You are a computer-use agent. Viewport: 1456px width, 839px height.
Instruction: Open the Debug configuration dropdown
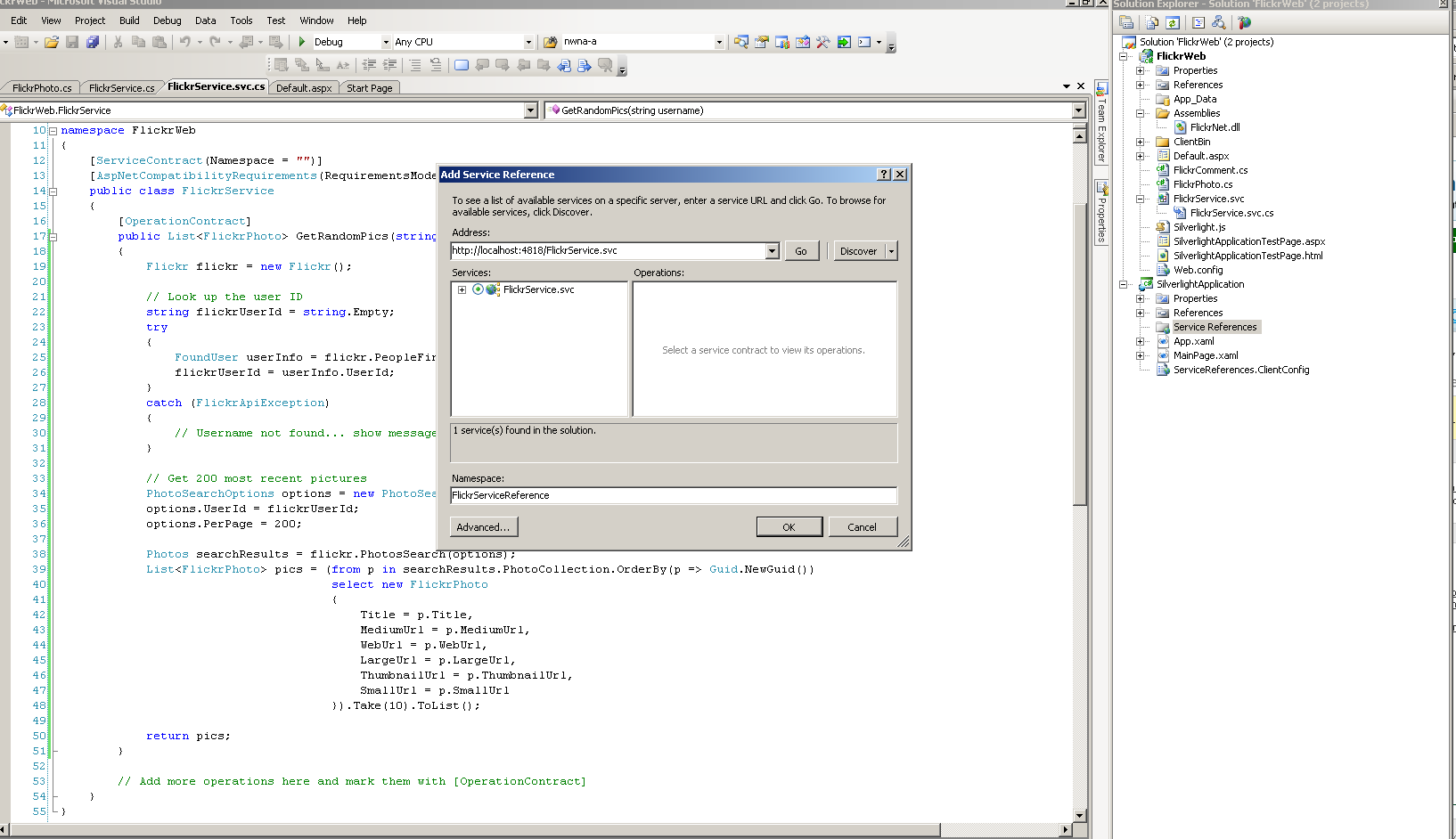(386, 42)
